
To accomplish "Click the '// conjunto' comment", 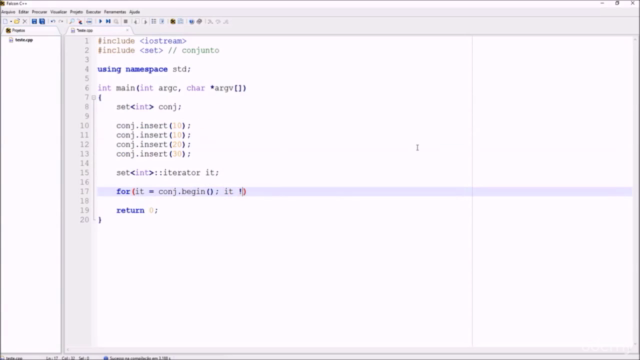I will click(194, 51).
